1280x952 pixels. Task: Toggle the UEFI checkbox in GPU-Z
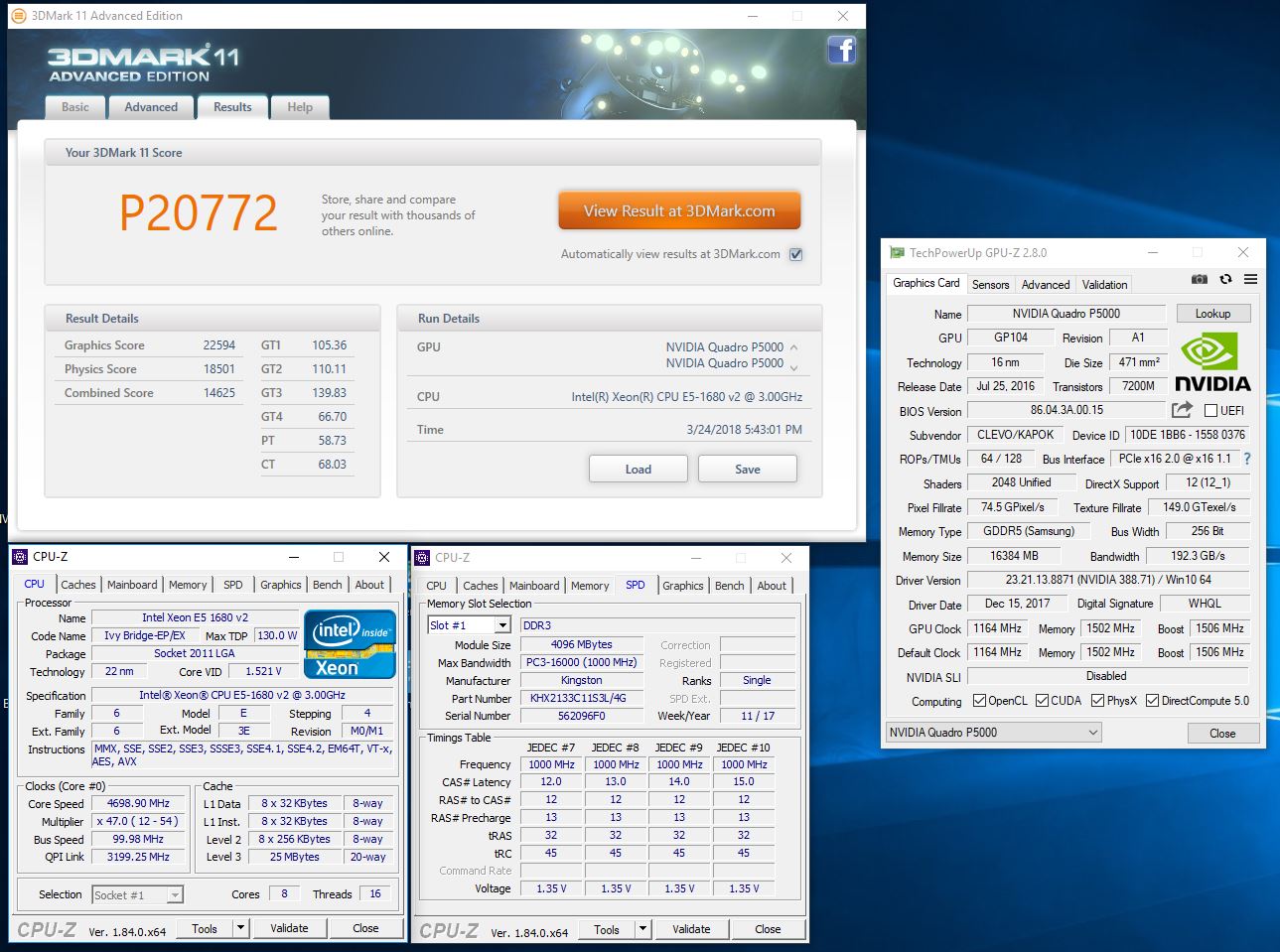[x=1210, y=410]
